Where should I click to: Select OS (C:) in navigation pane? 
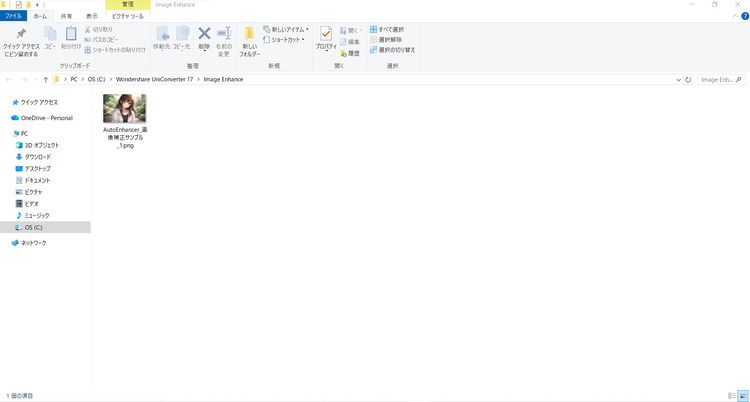tap(45, 227)
